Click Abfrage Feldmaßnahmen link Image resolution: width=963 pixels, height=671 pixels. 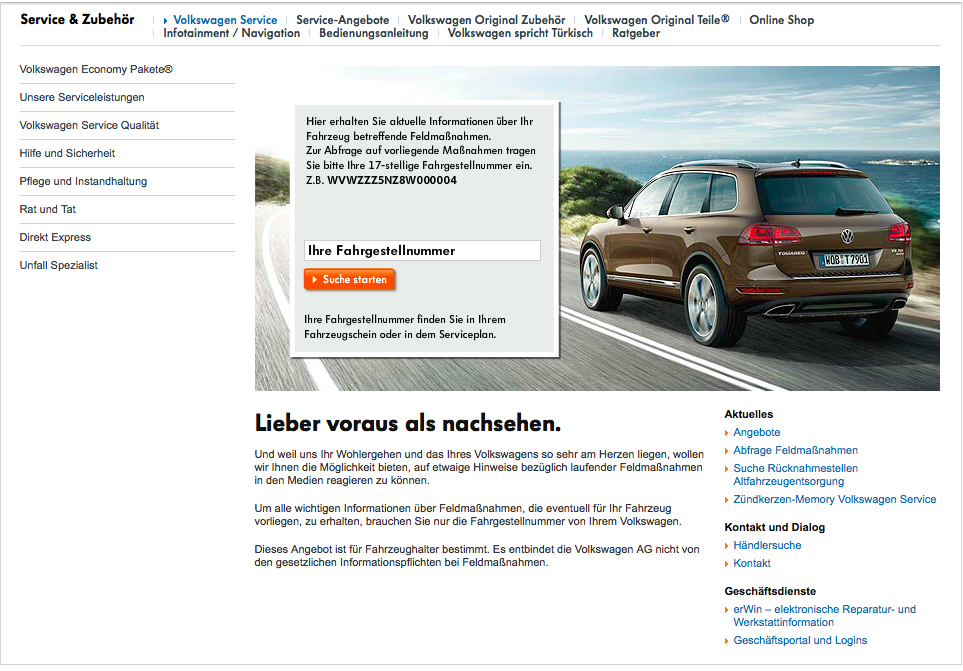click(795, 450)
